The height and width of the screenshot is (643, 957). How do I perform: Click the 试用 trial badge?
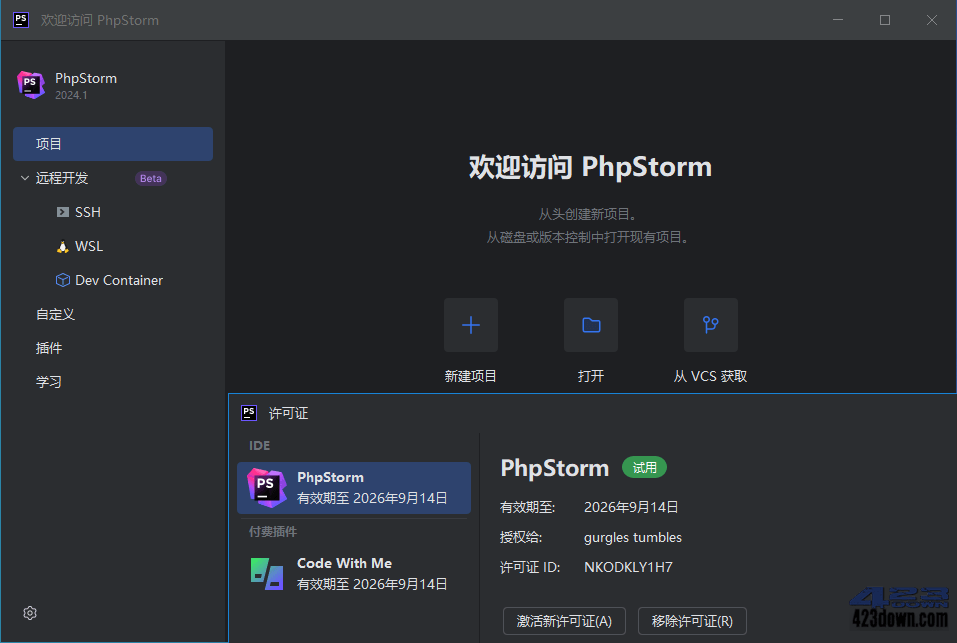point(644,467)
